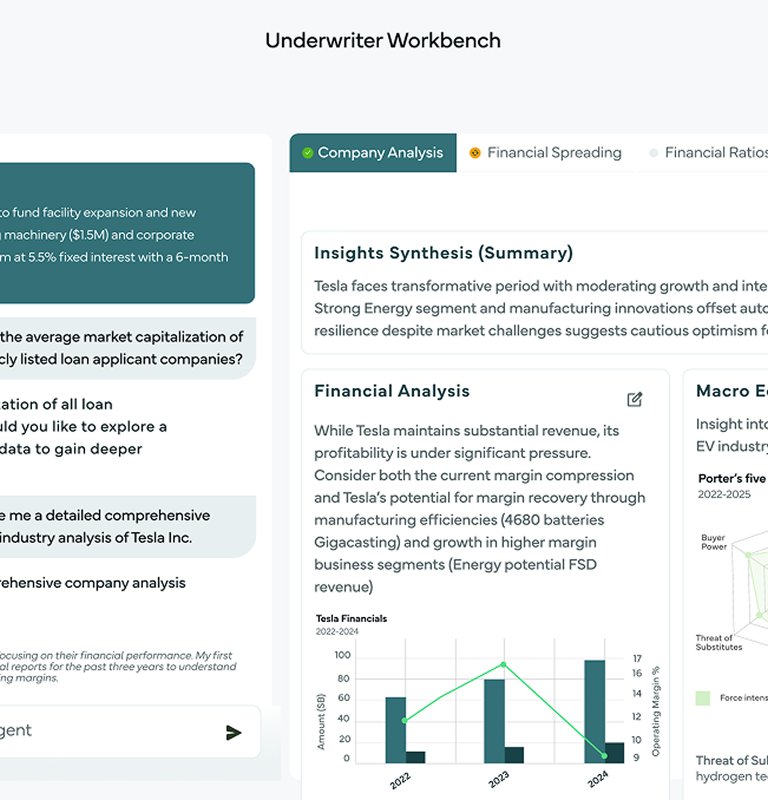Click the green check icon on Company Analysis
This screenshot has height=800, width=768.
[x=307, y=153]
